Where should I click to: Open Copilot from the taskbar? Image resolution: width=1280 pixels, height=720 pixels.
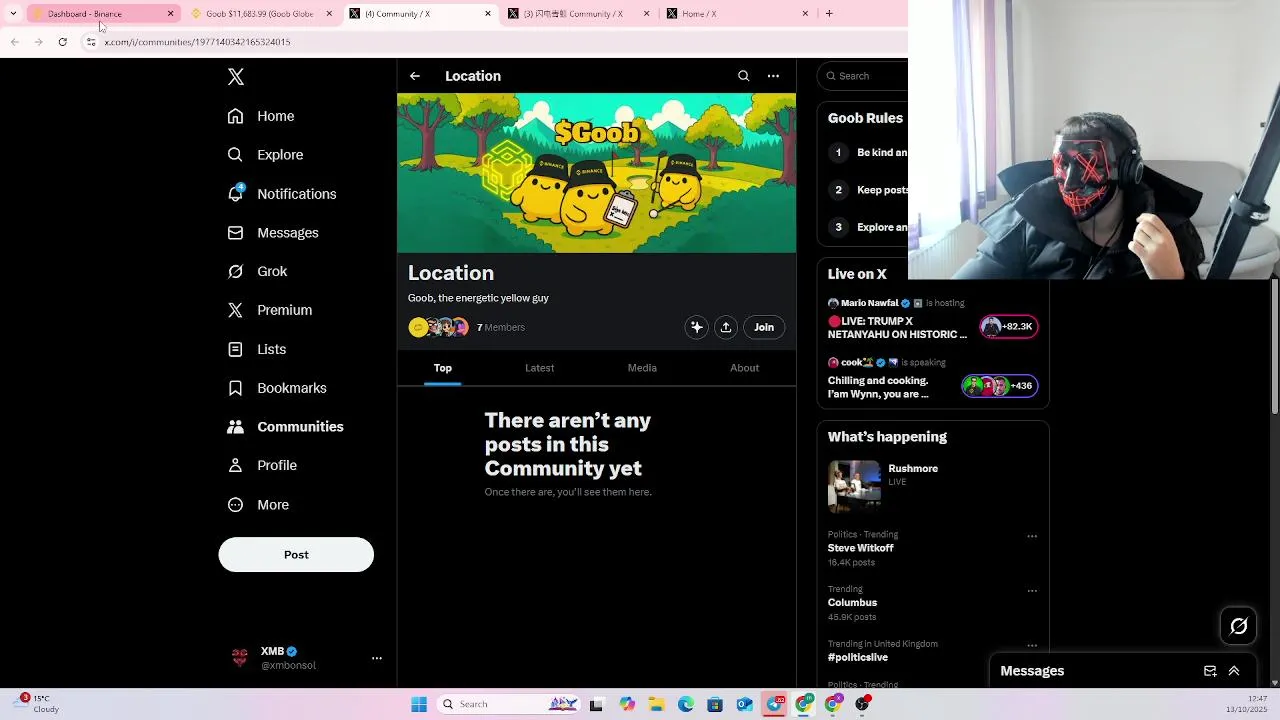627,704
